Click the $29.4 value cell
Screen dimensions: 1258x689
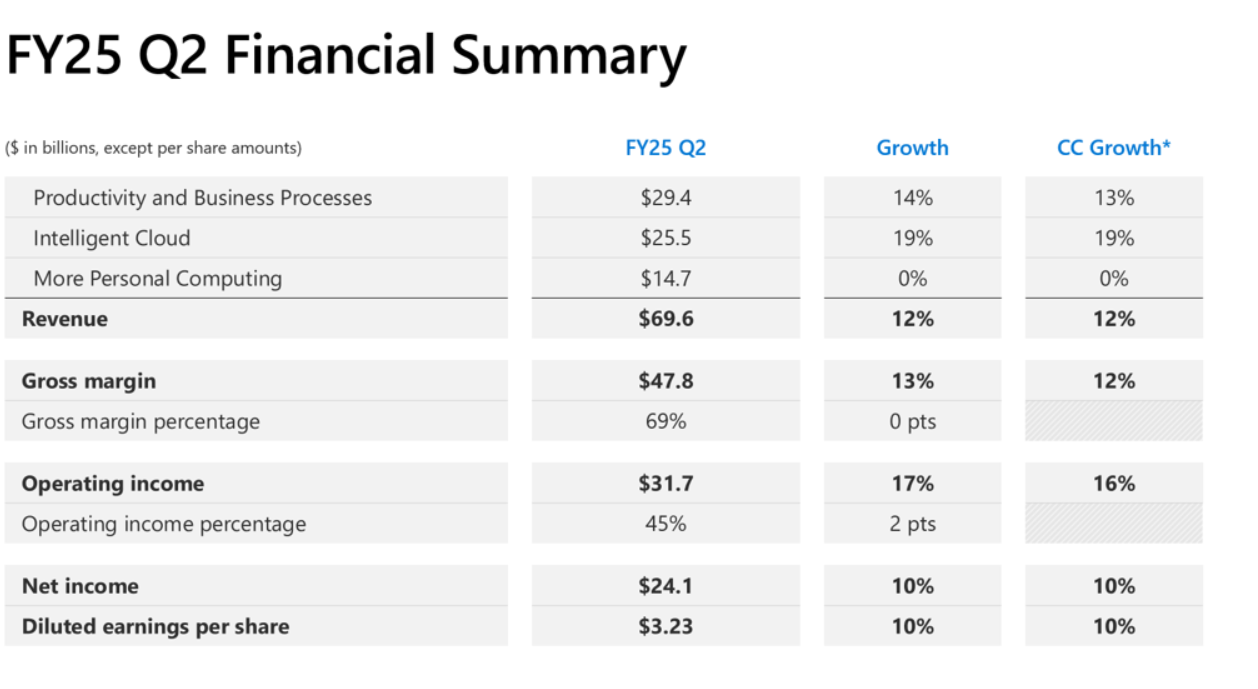point(666,198)
